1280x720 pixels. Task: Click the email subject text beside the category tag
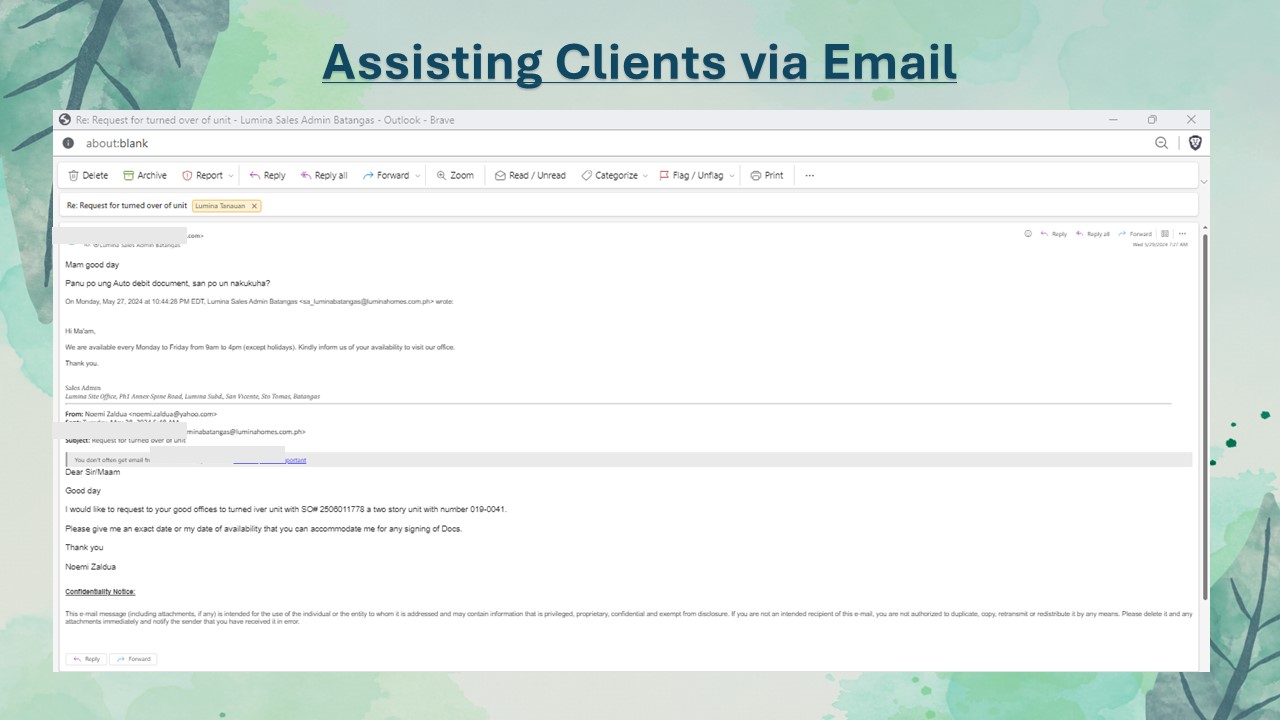point(127,206)
